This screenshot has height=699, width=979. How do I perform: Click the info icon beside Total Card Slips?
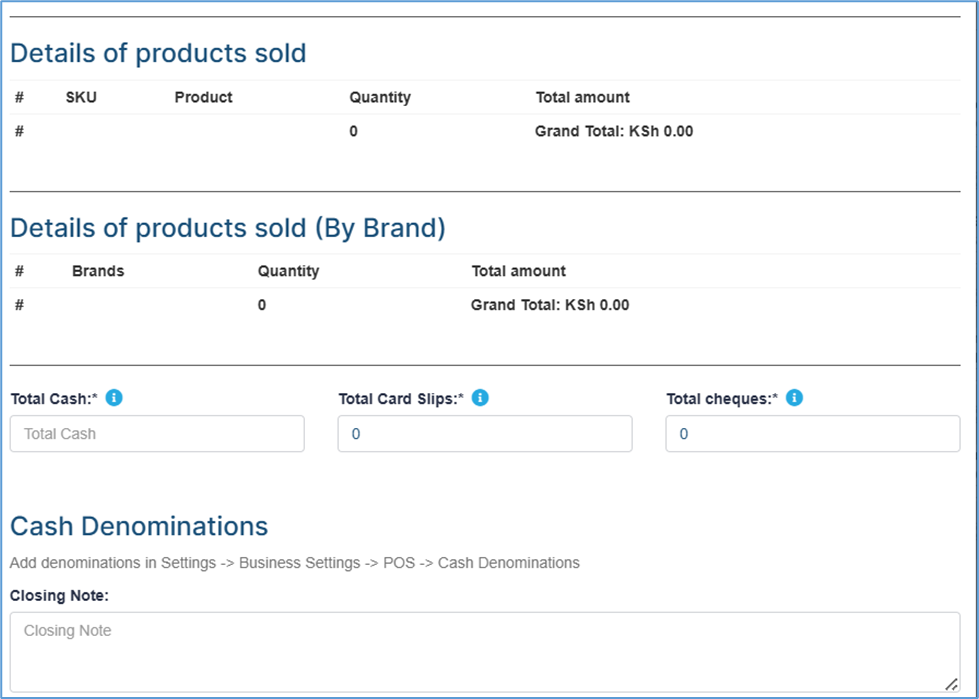480,398
